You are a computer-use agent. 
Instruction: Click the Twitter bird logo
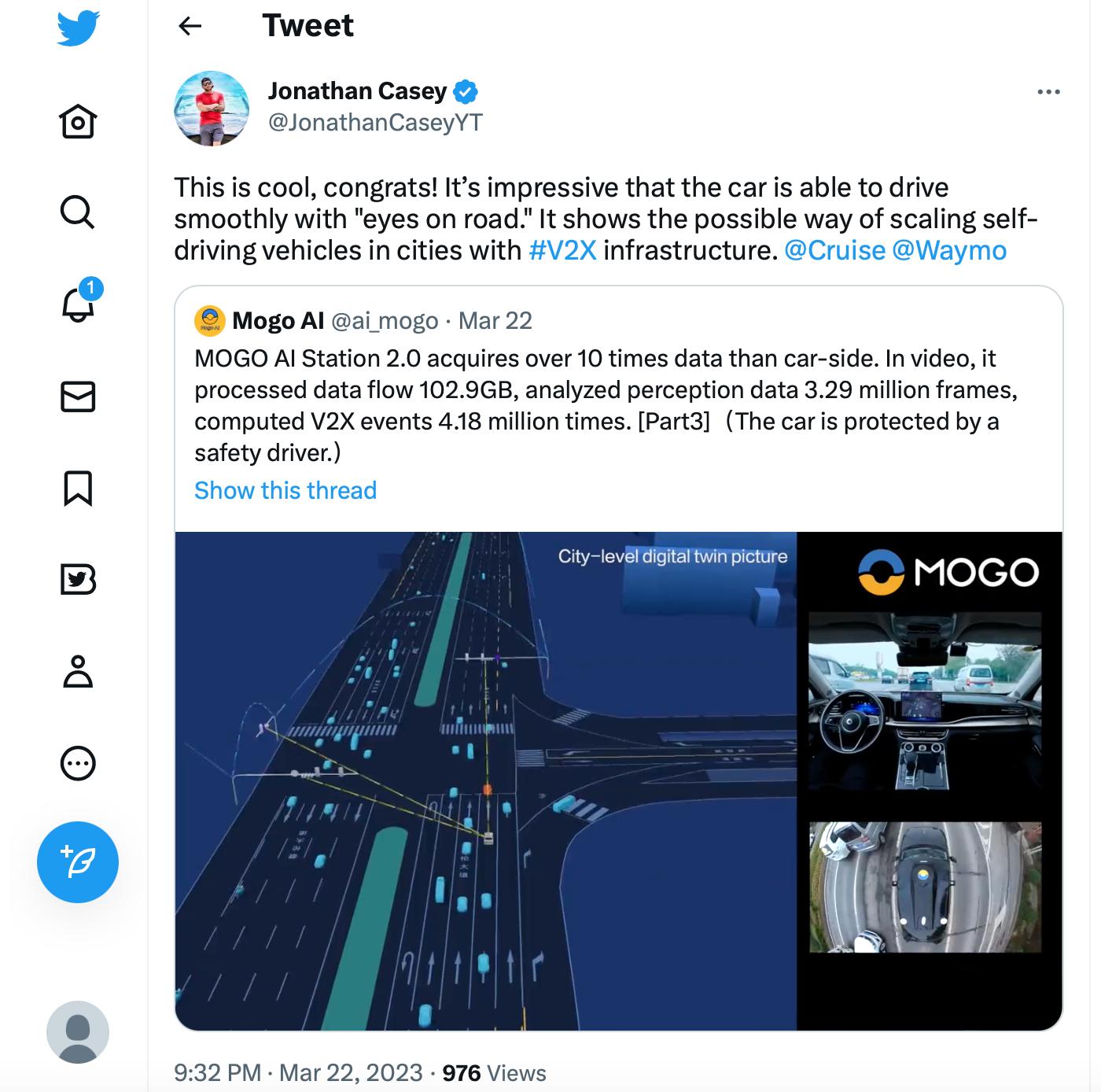78,28
